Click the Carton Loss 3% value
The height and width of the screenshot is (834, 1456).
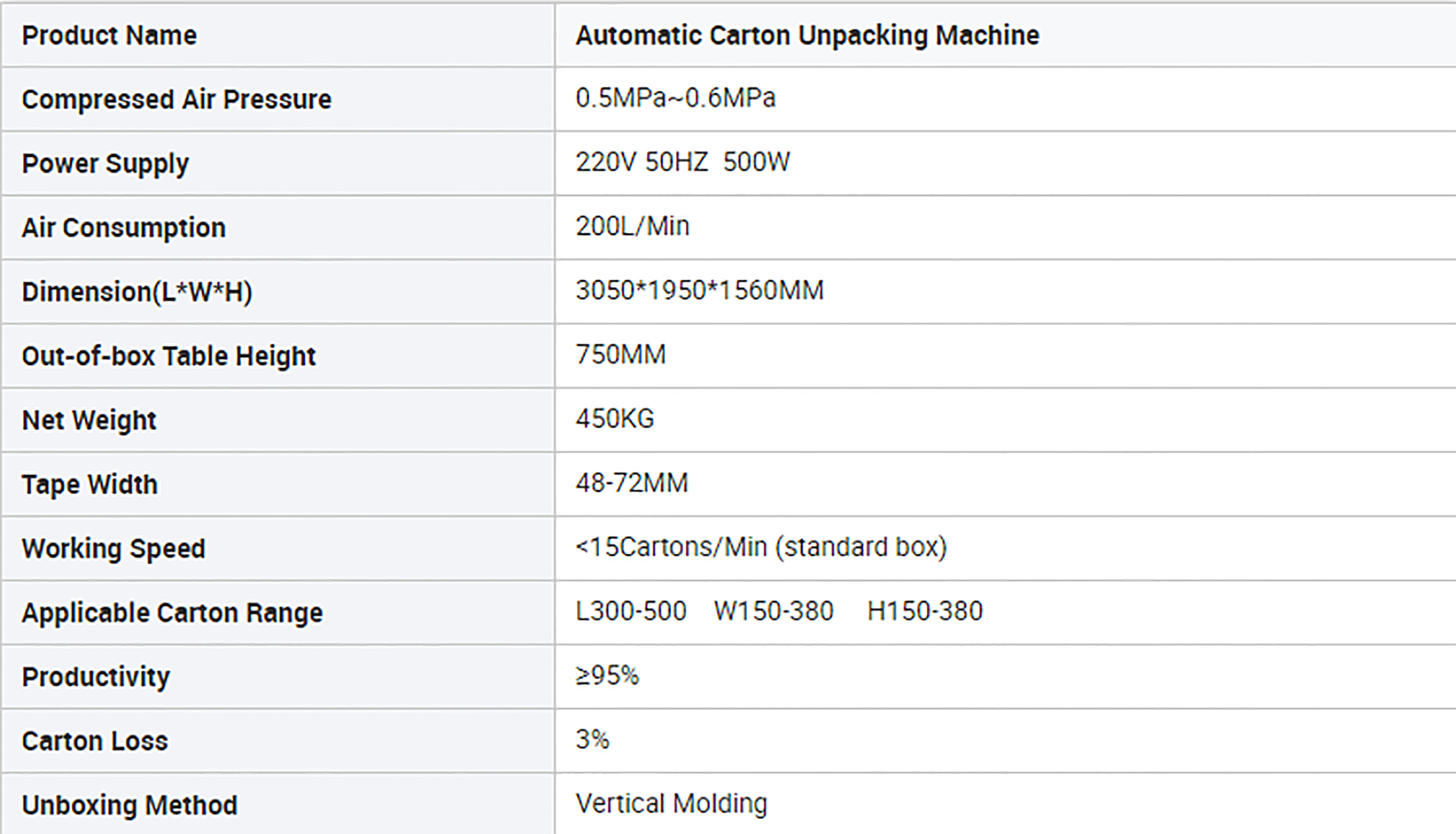coord(592,740)
